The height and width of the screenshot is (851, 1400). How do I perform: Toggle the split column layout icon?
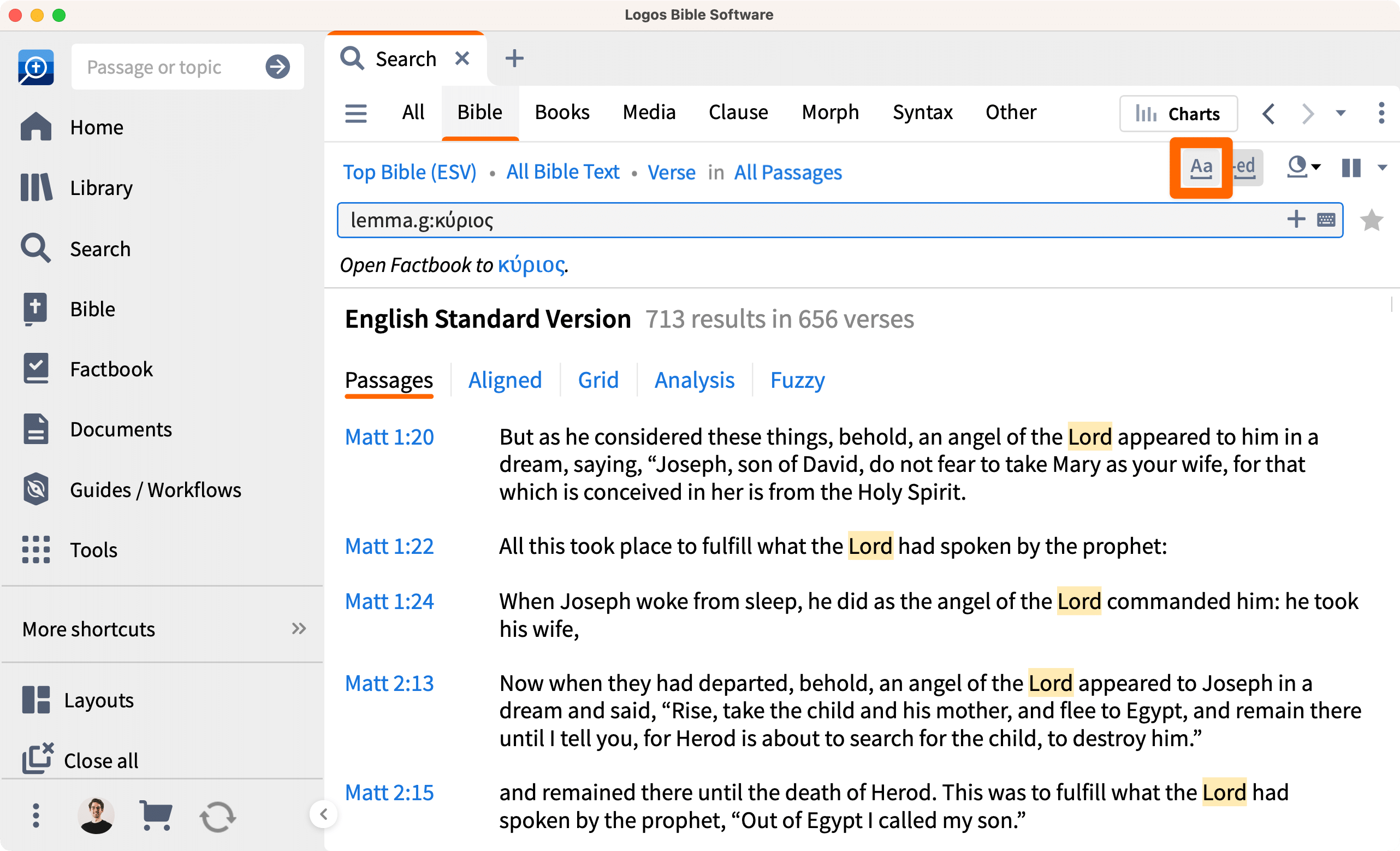[x=1350, y=167]
